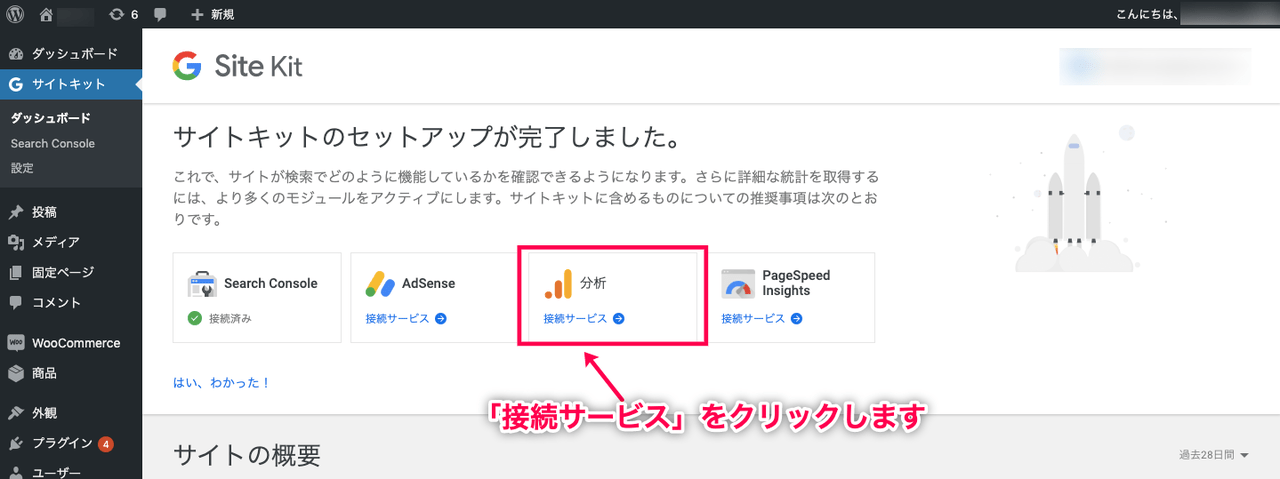The image size is (1280, 479).
Task: Click the setup complete heading text
Action: [428, 135]
